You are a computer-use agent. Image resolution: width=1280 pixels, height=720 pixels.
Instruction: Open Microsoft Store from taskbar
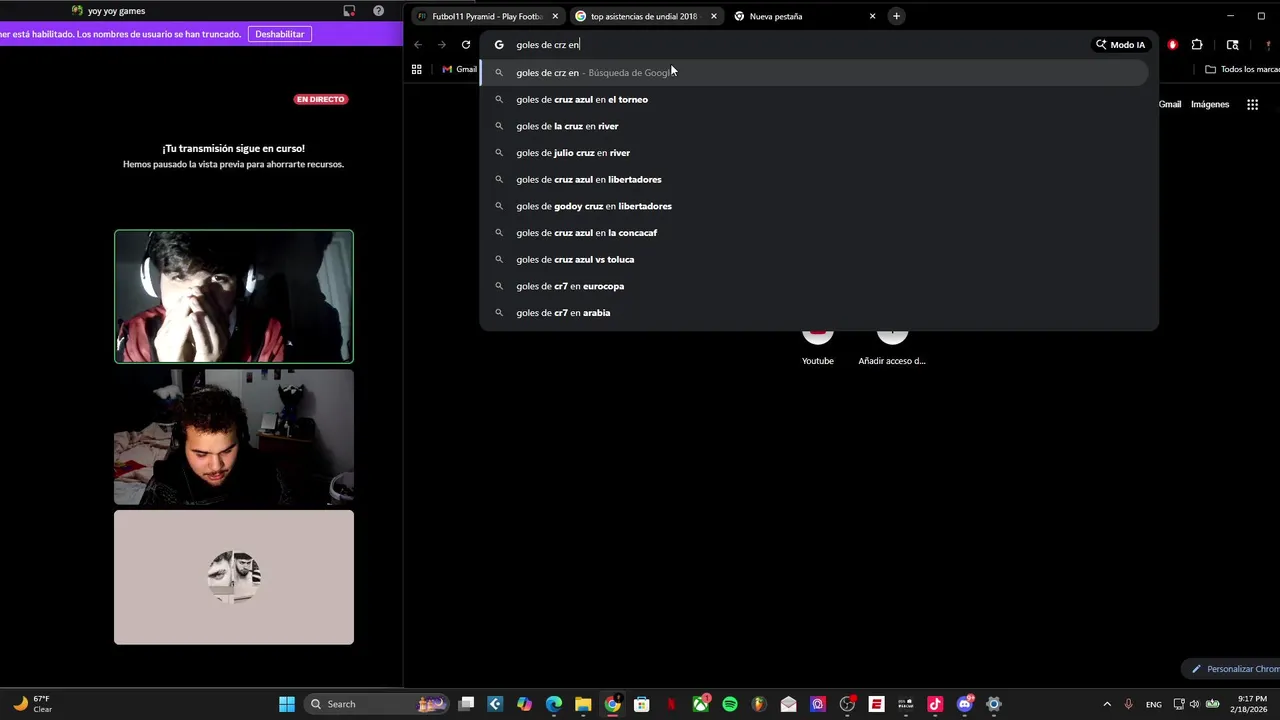point(642,704)
